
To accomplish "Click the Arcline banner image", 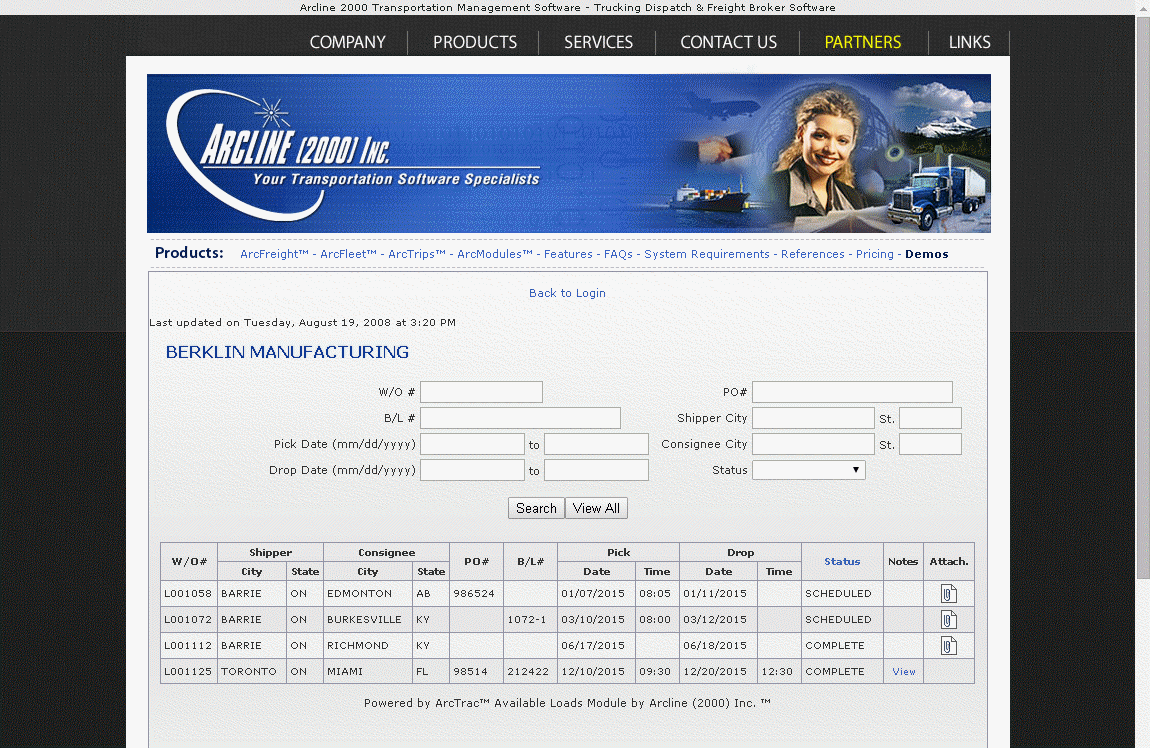I will click(x=568, y=153).
